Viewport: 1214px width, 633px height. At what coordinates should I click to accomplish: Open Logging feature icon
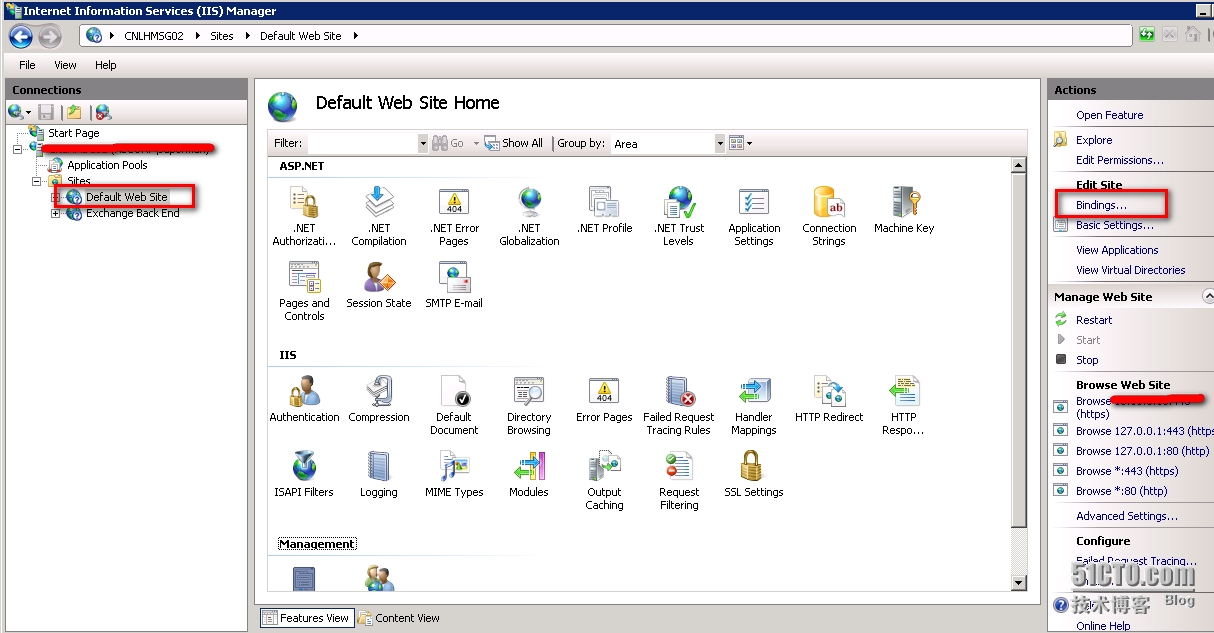[x=379, y=474]
